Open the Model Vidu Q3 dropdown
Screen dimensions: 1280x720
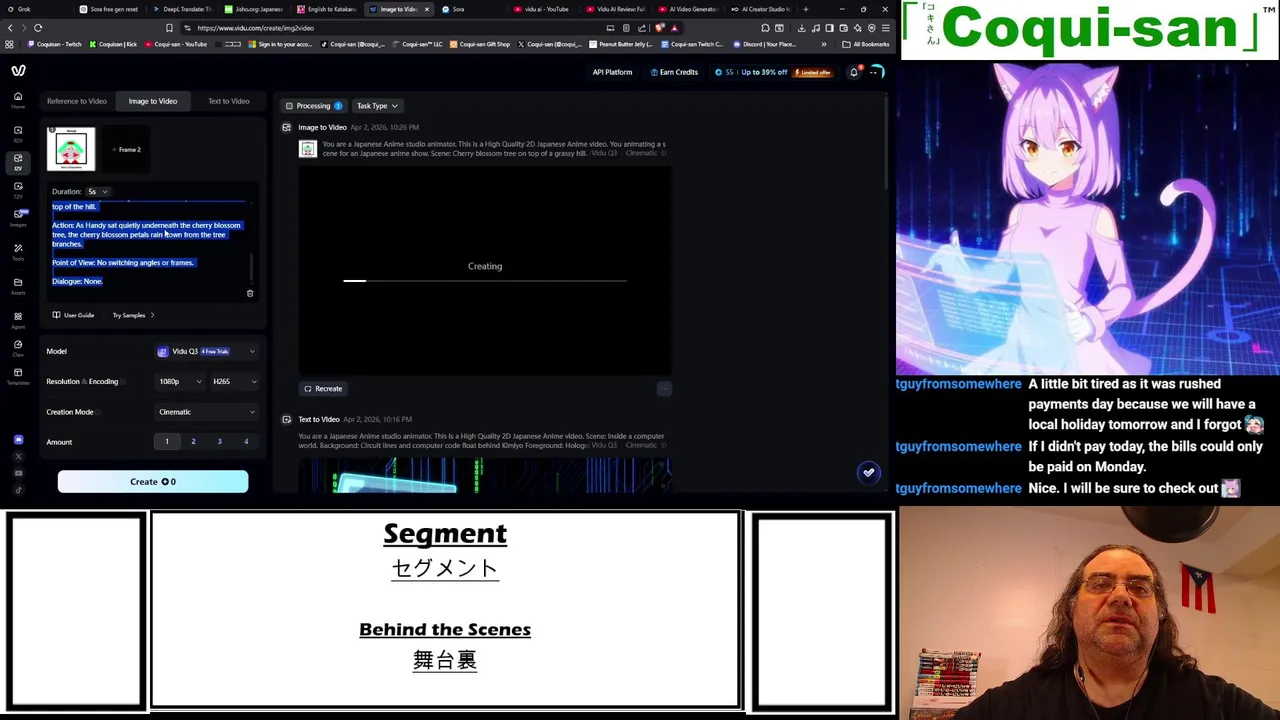[206, 352]
